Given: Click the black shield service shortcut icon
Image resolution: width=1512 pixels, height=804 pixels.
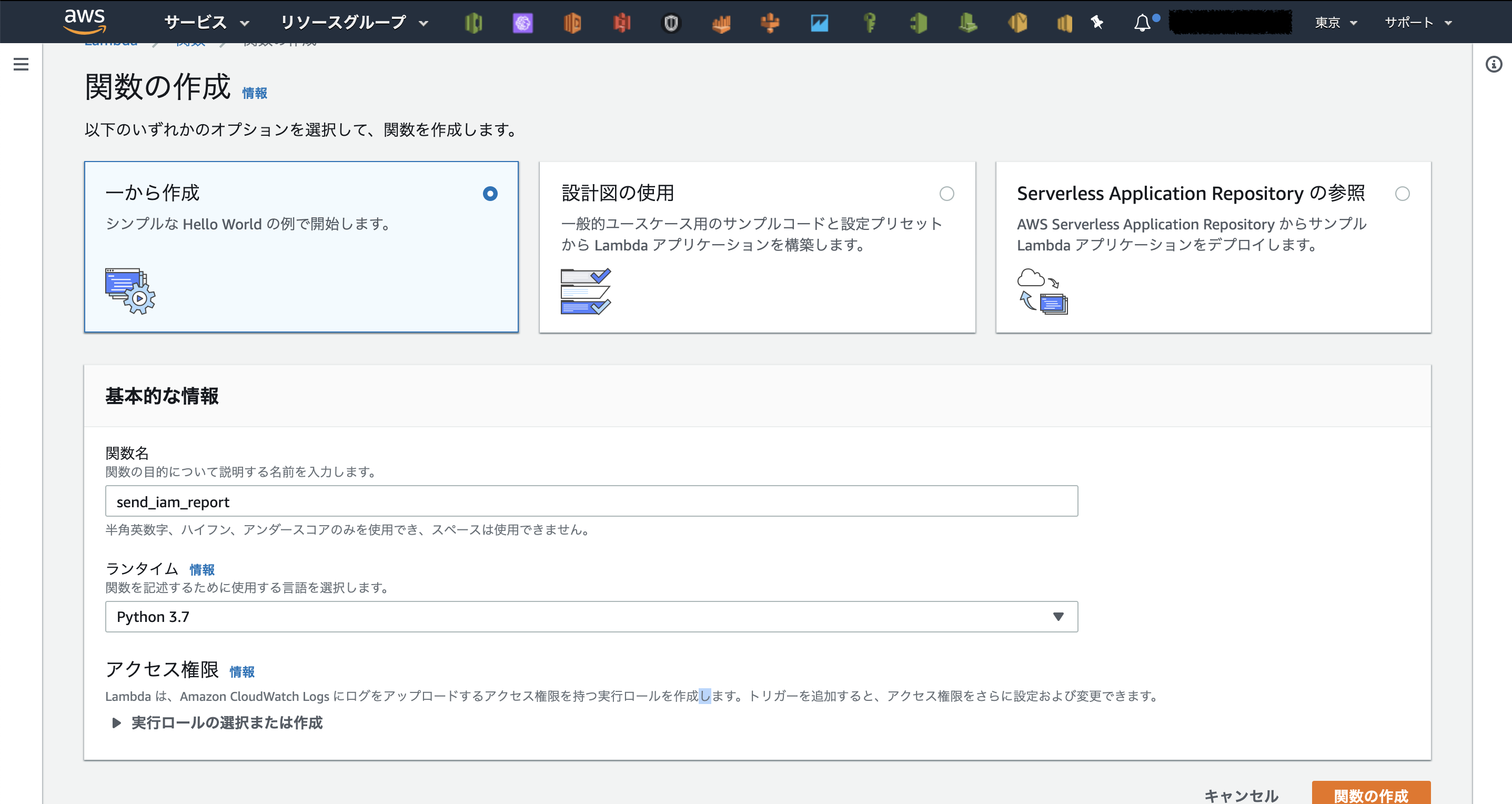Looking at the screenshot, I should click(671, 22).
